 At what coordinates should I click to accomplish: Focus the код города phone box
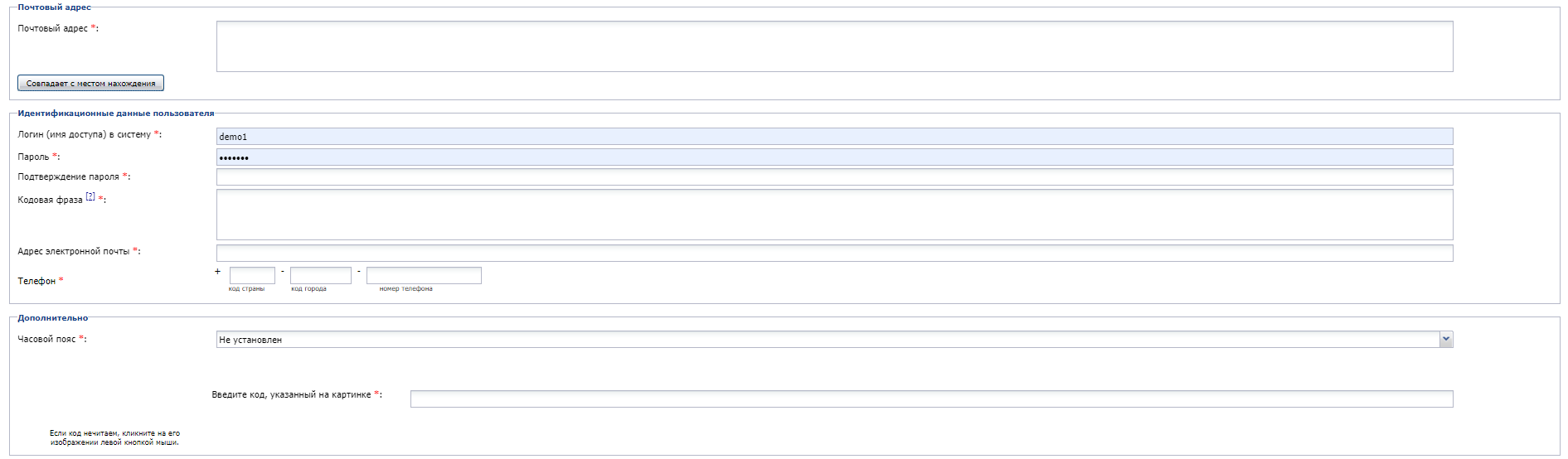click(x=320, y=275)
